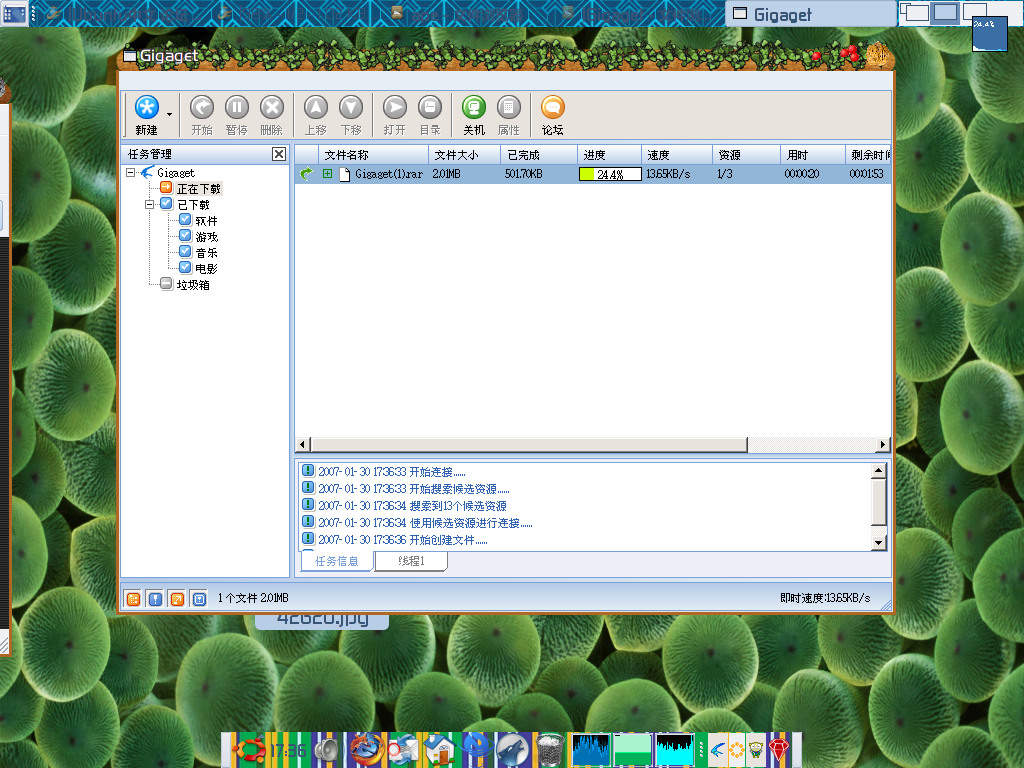Viewport: 1024px width, 768px height.
Task: Click the first orange status bar icon
Action: pos(133,599)
